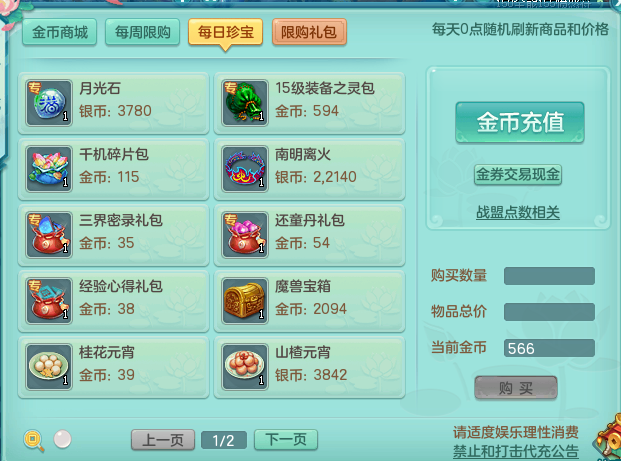Open the 限购礼包 tab
621x461 pixels.
pyautogui.click(x=309, y=32)
